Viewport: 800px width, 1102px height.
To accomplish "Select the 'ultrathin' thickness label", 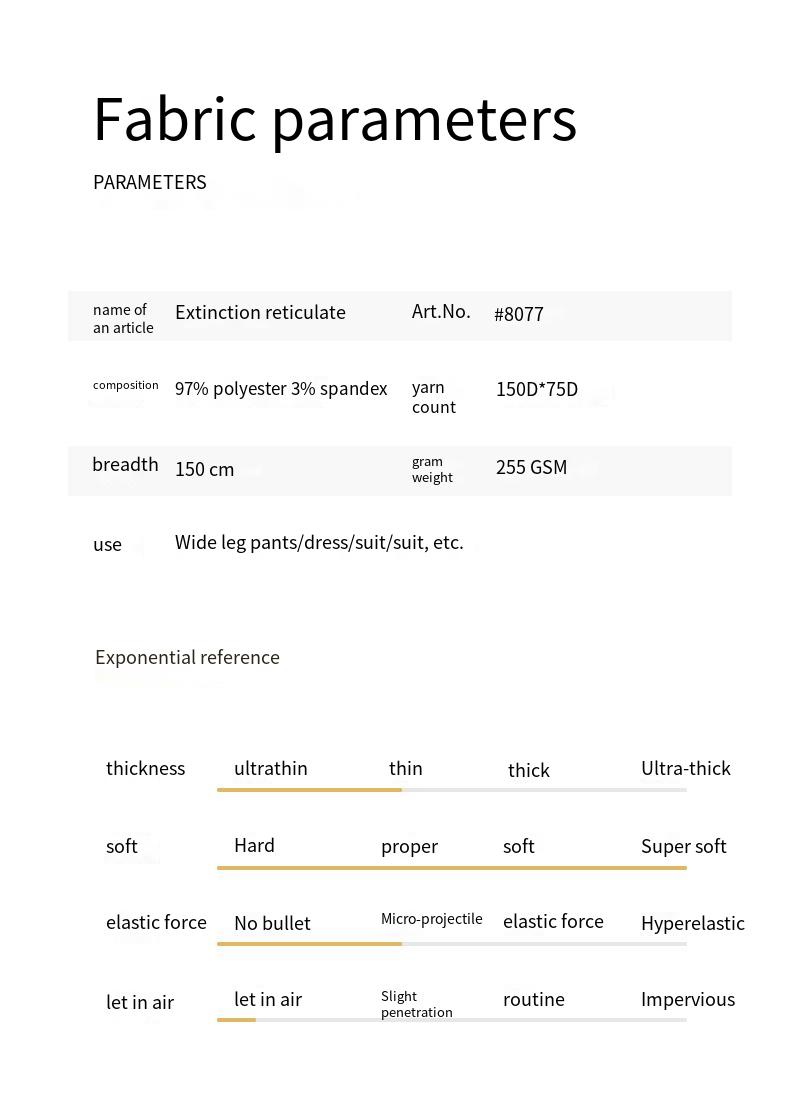I will (x=270, y=768).
